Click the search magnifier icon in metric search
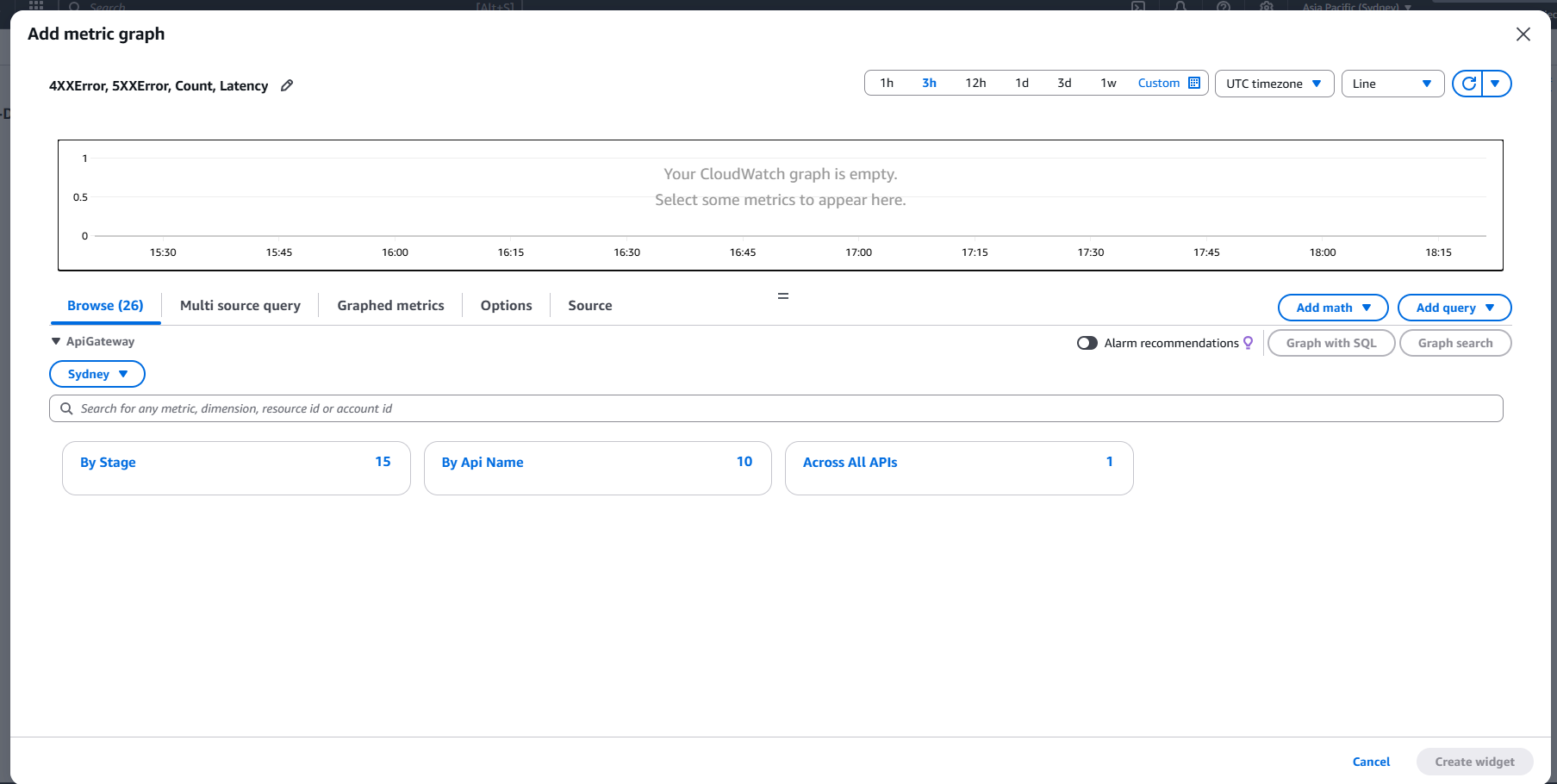Viewport: 1557px width, 784px height. point(66,408)
